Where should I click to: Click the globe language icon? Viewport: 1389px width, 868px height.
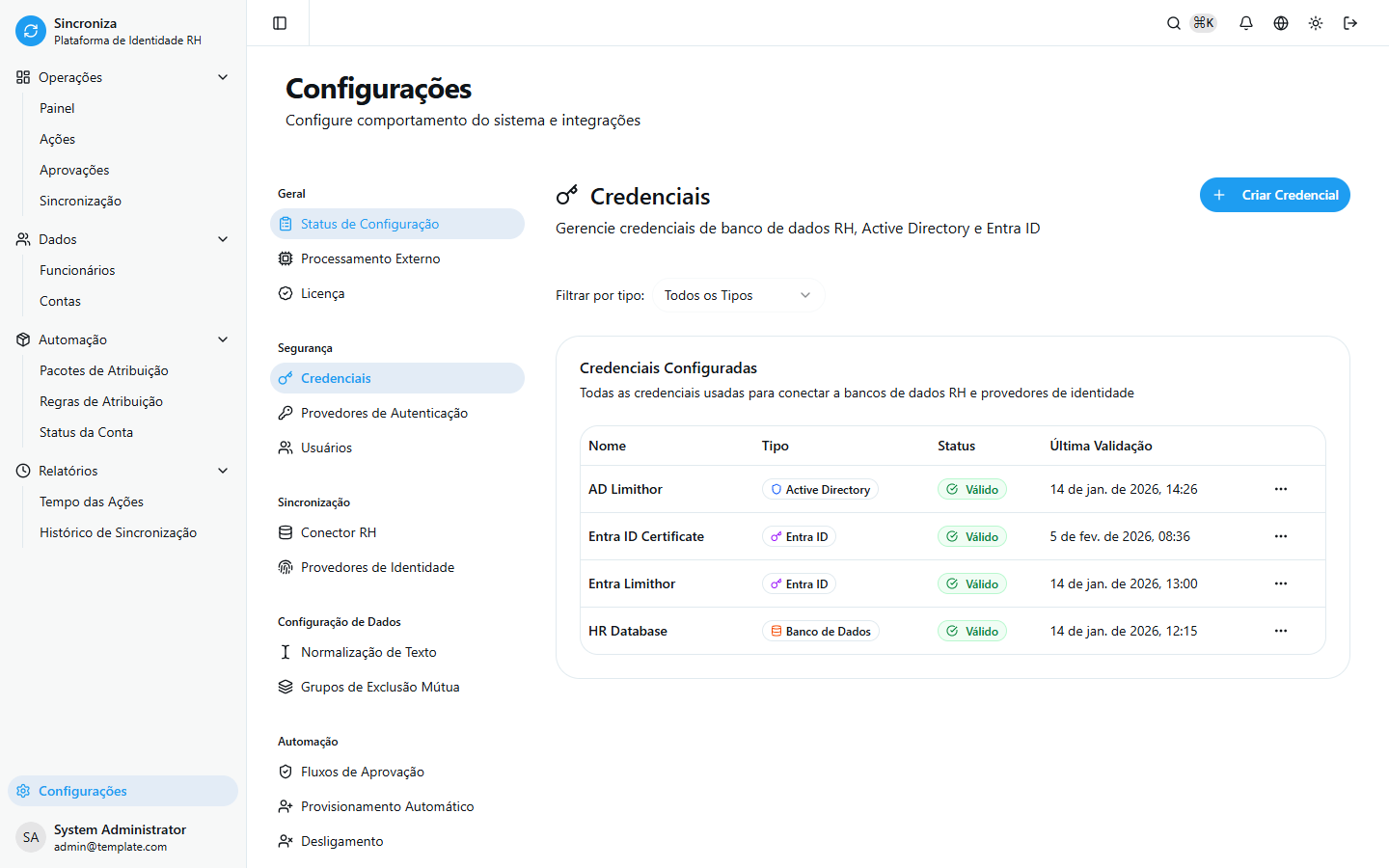[x=1280, y=22]
